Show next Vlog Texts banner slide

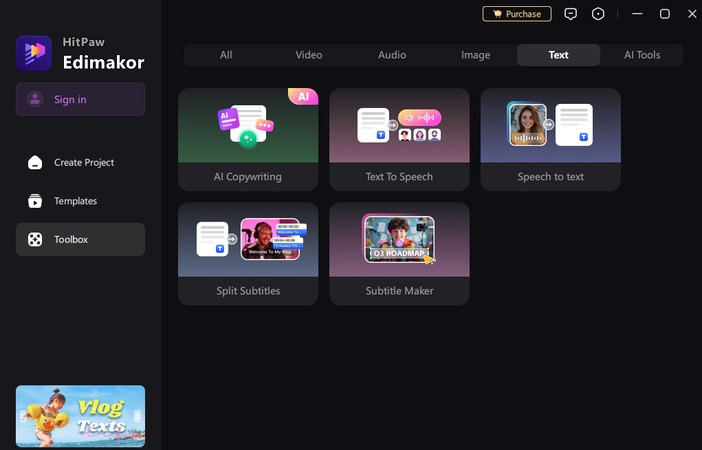[x=138, y=416]
